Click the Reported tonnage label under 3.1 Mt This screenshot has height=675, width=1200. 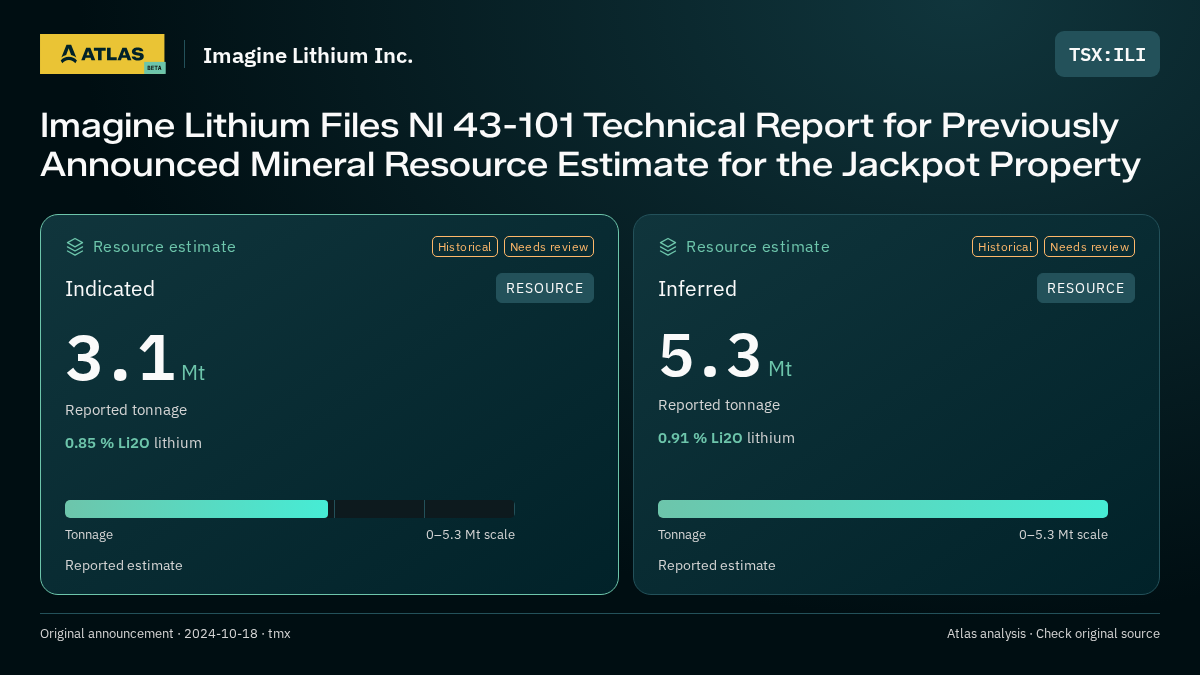coord(126,410)
